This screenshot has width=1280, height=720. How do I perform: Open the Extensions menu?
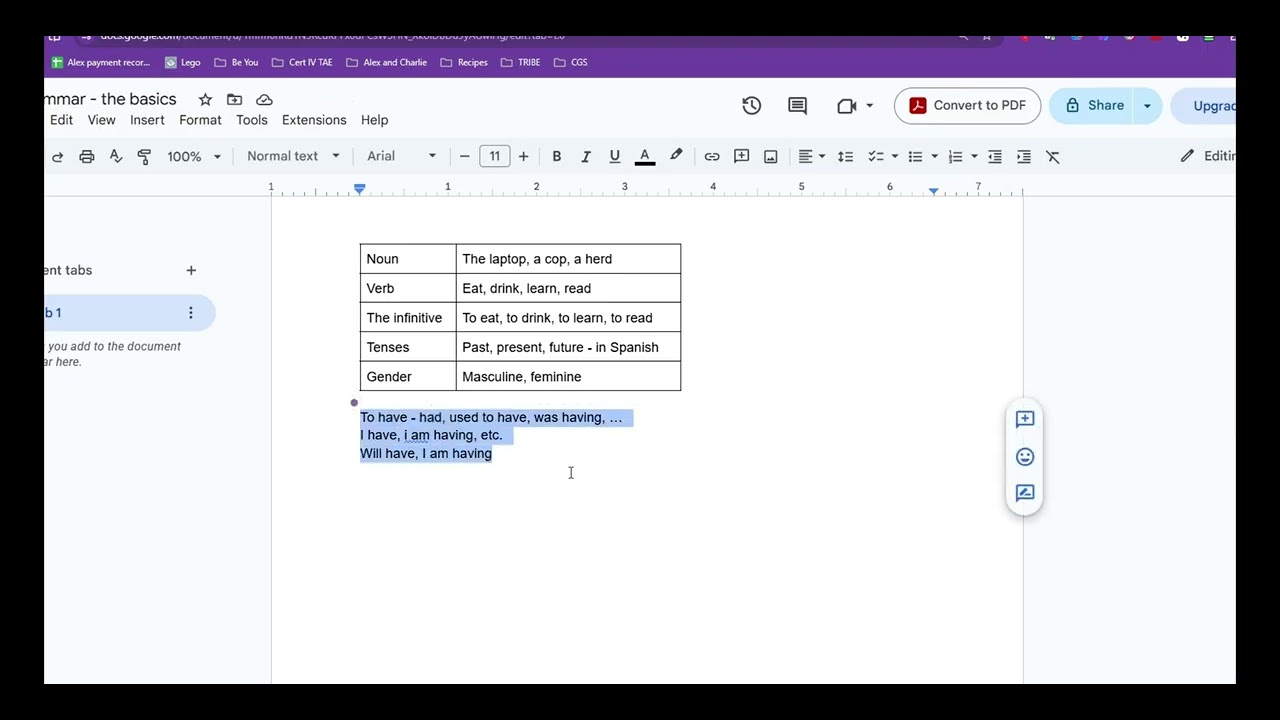[314, 120]
